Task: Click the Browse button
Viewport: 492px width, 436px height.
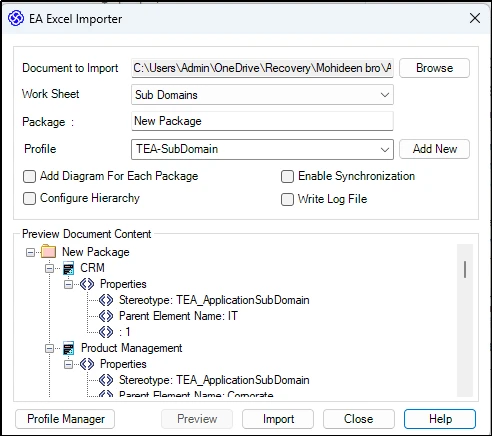Action: [x=434, y=68]
